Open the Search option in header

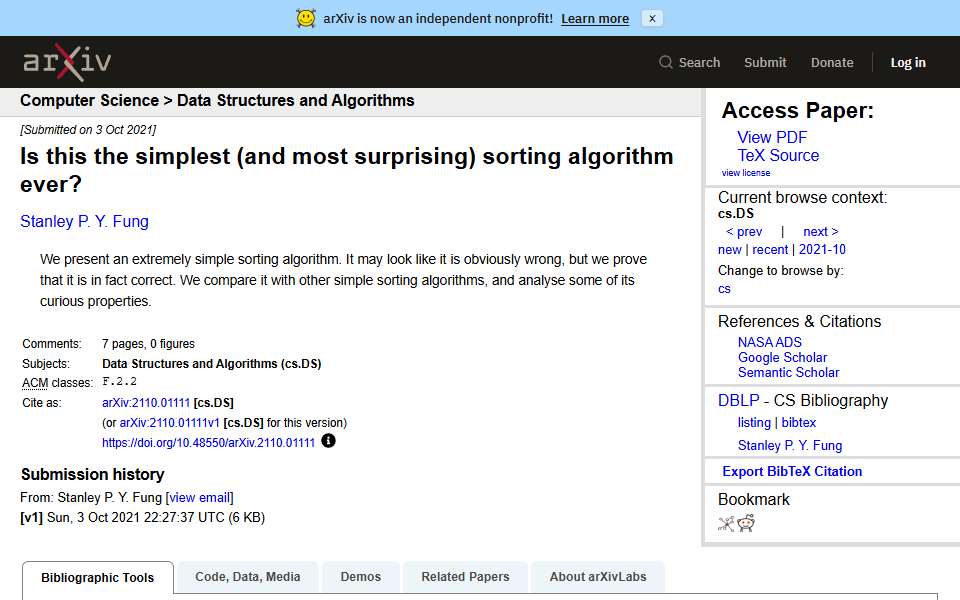click(689, 62)
